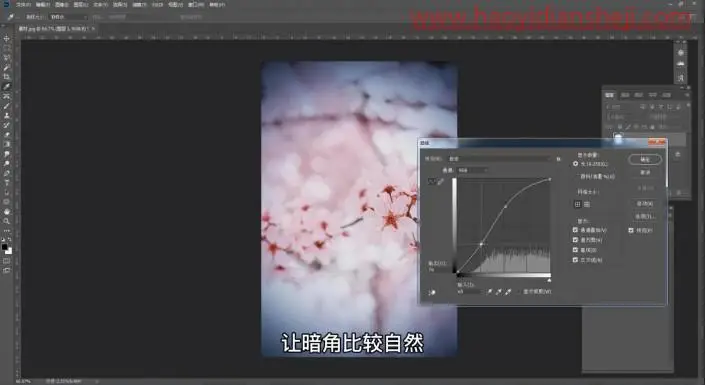This screenshot has width=705, height=385.
Task: Click OK button in Curves dialog
Action: point(645,159)
